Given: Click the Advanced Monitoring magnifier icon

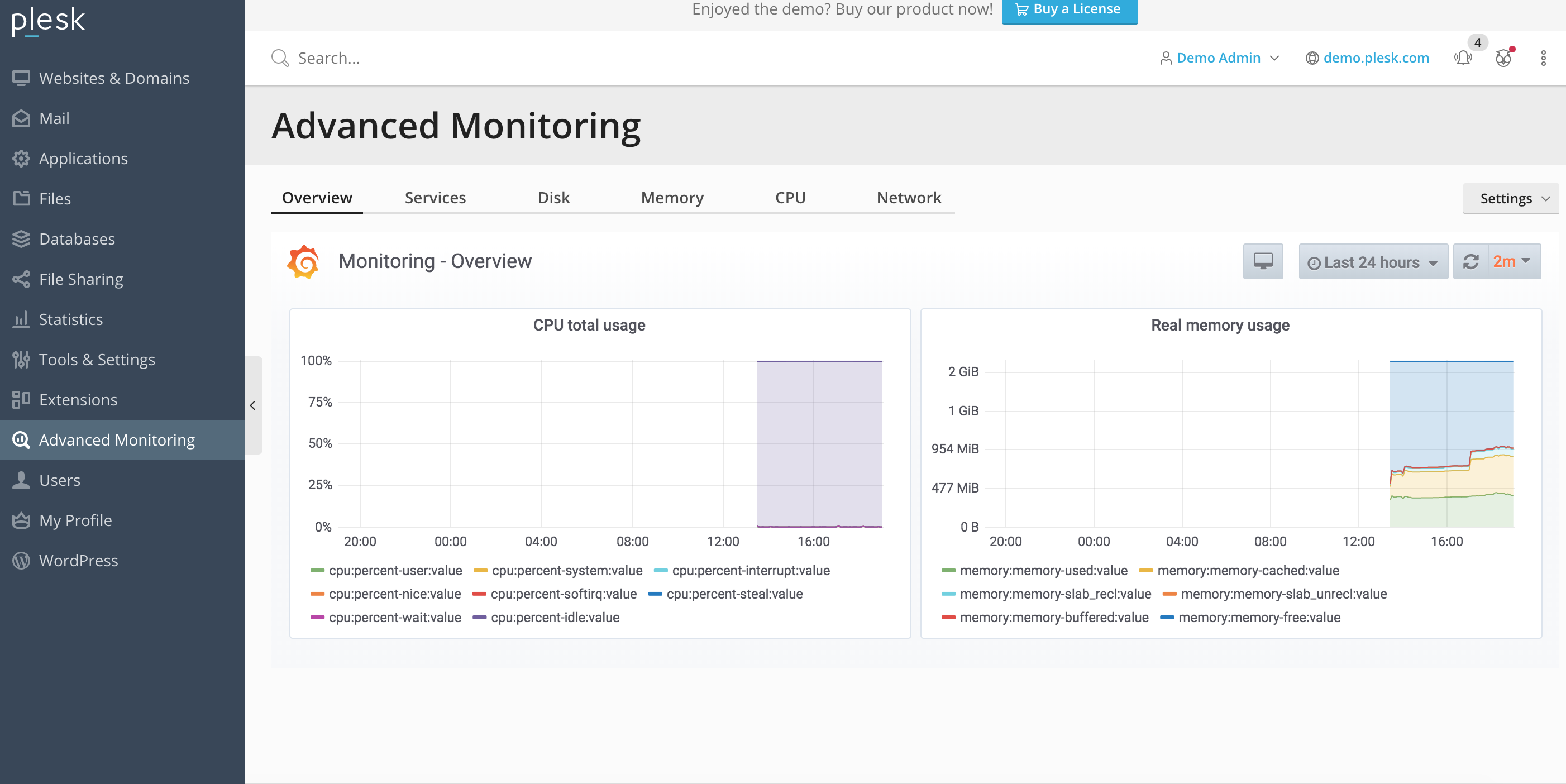Looking at the screenshot, I should (x=21, y=439).
